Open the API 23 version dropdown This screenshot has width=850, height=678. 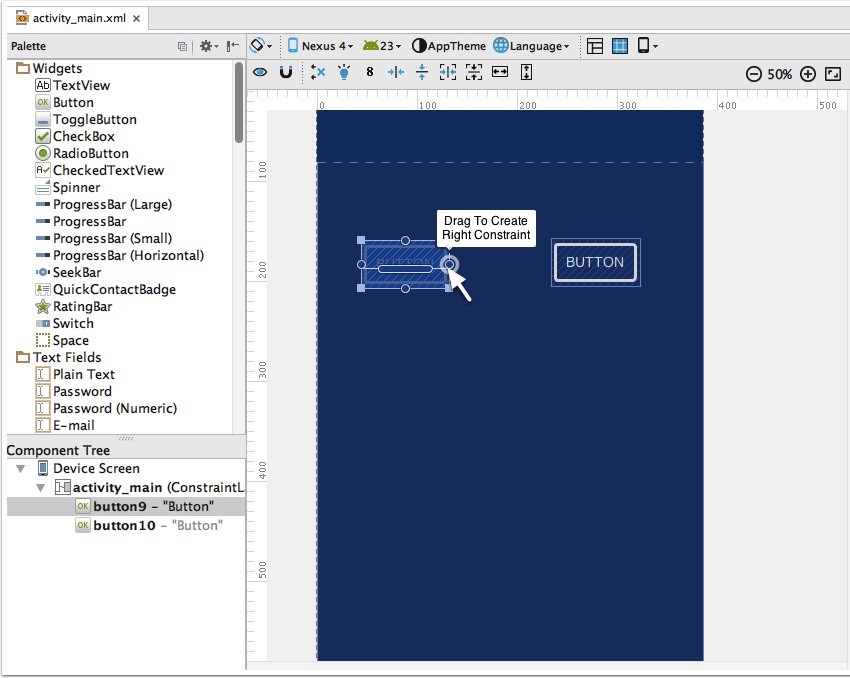click(x=382, y=46)
